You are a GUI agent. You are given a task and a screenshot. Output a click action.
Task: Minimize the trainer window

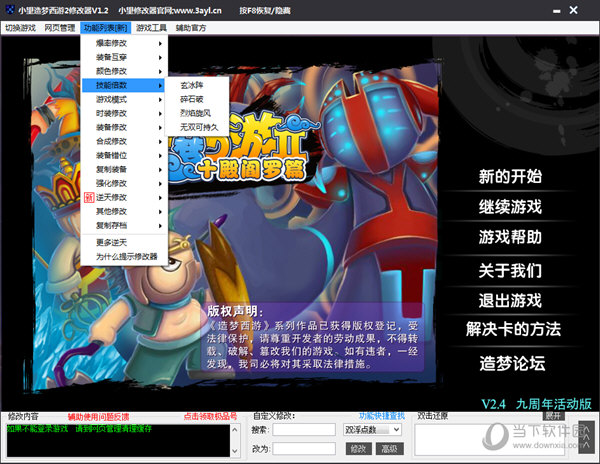[556, 11]
